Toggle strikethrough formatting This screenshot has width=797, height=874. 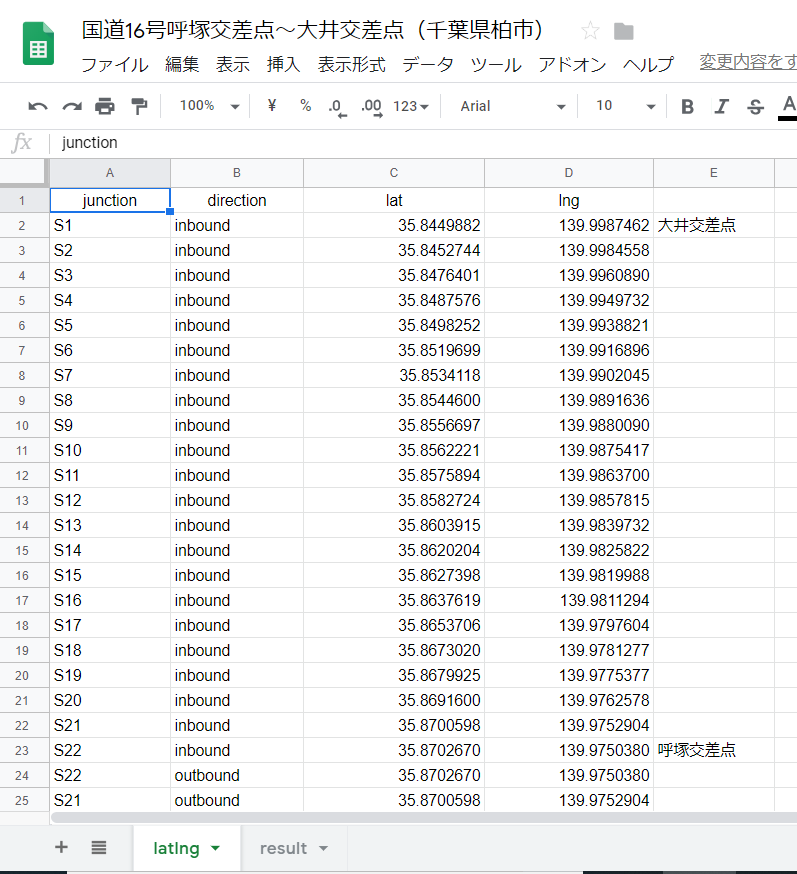click(756, 106)
